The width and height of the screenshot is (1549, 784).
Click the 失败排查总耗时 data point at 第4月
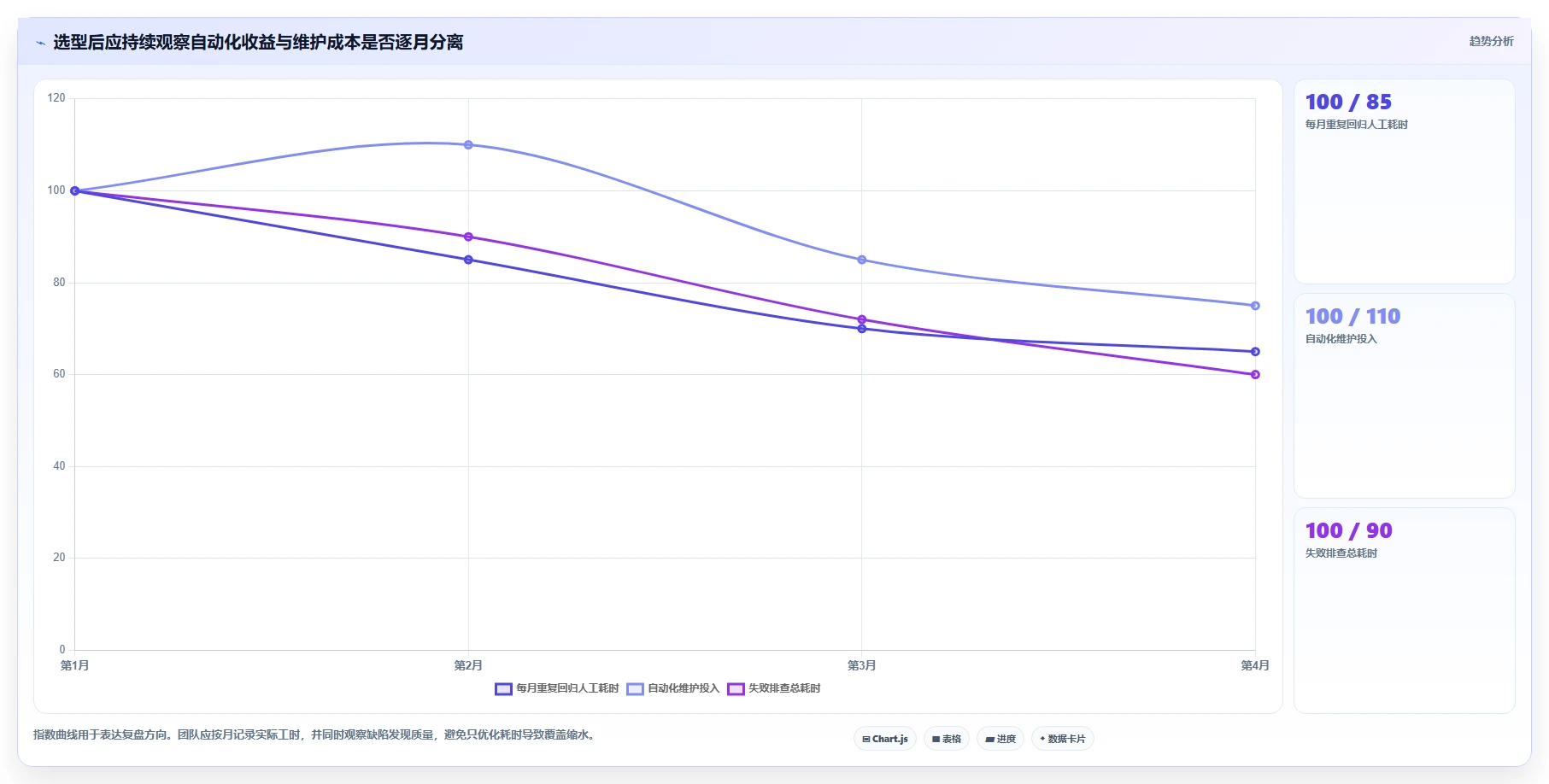point(1255,374)
